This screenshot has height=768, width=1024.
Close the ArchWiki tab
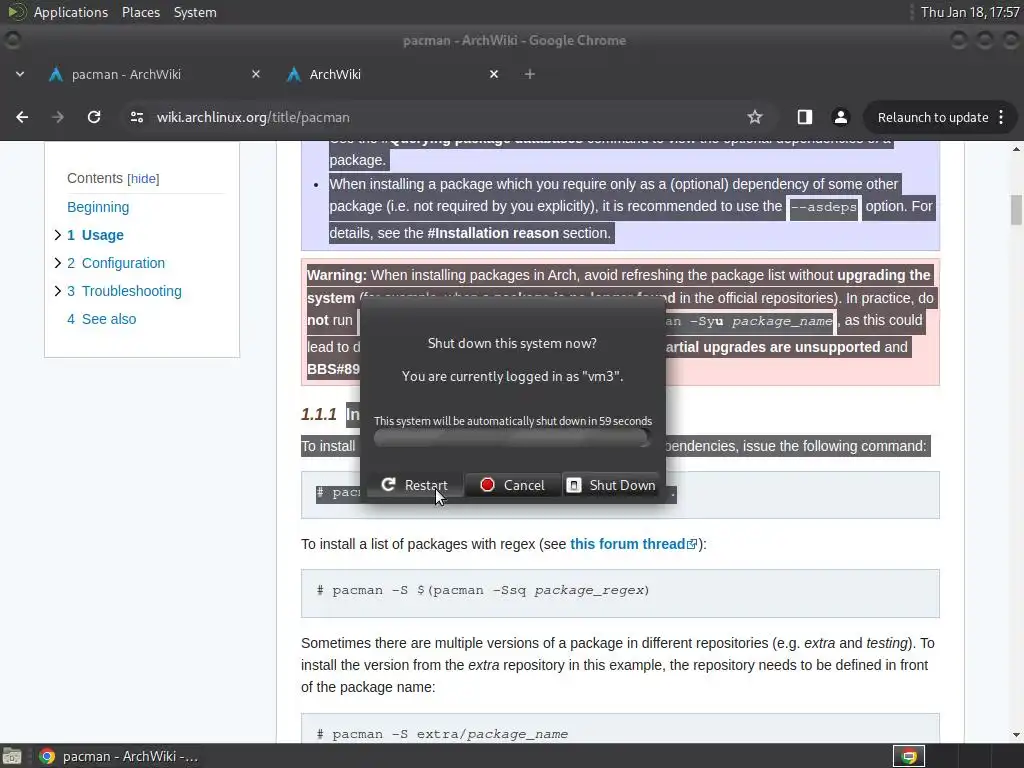point(494,74)
